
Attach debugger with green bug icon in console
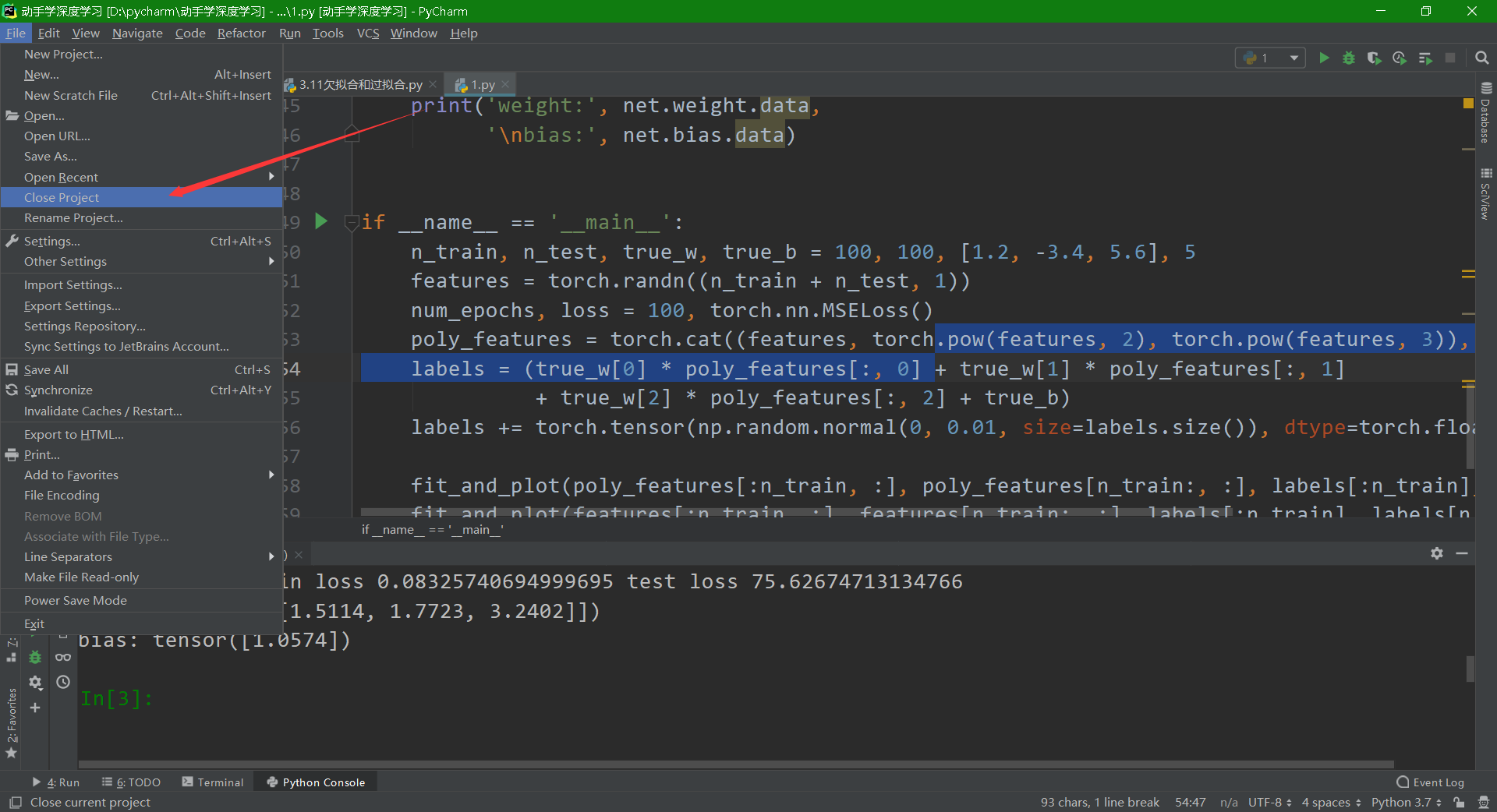pos(35,657)
